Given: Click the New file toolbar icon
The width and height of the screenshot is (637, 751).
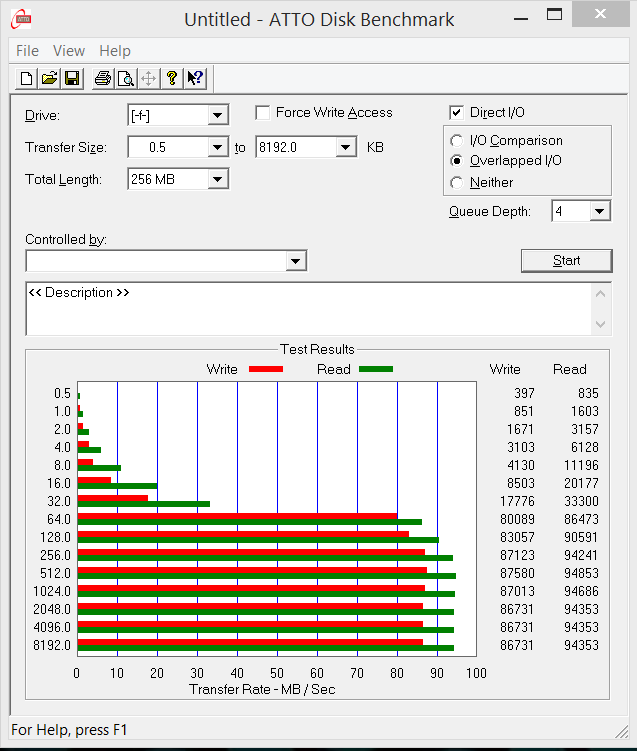Looking at the screenshot, I should 27,78.
